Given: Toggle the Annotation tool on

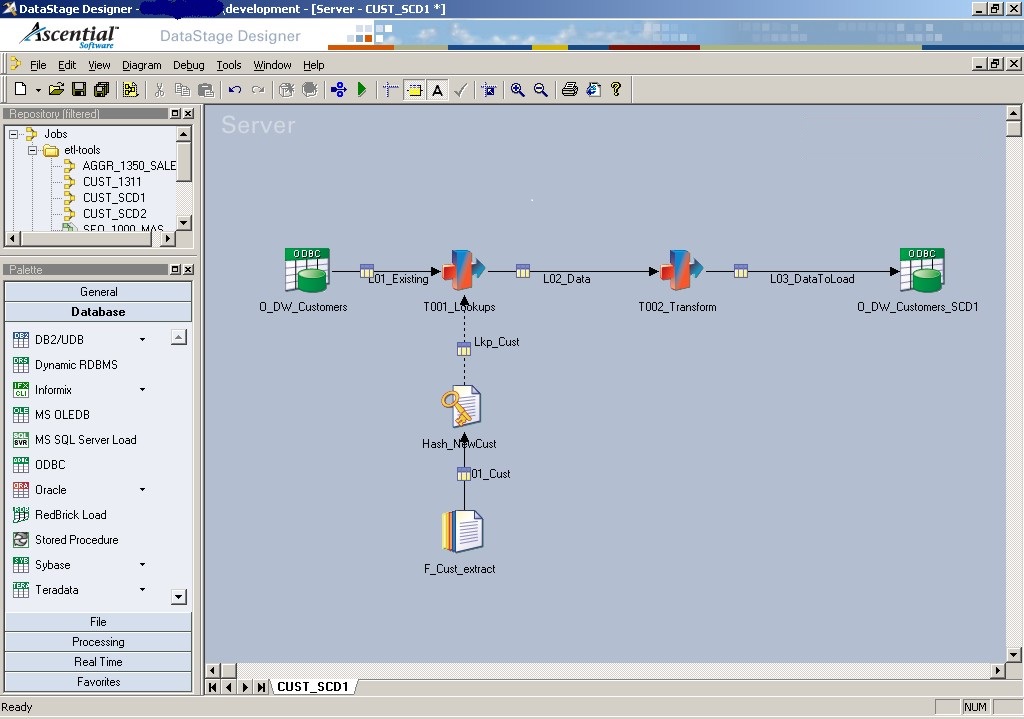Looking at the screenshot, I should click(437, 89).
